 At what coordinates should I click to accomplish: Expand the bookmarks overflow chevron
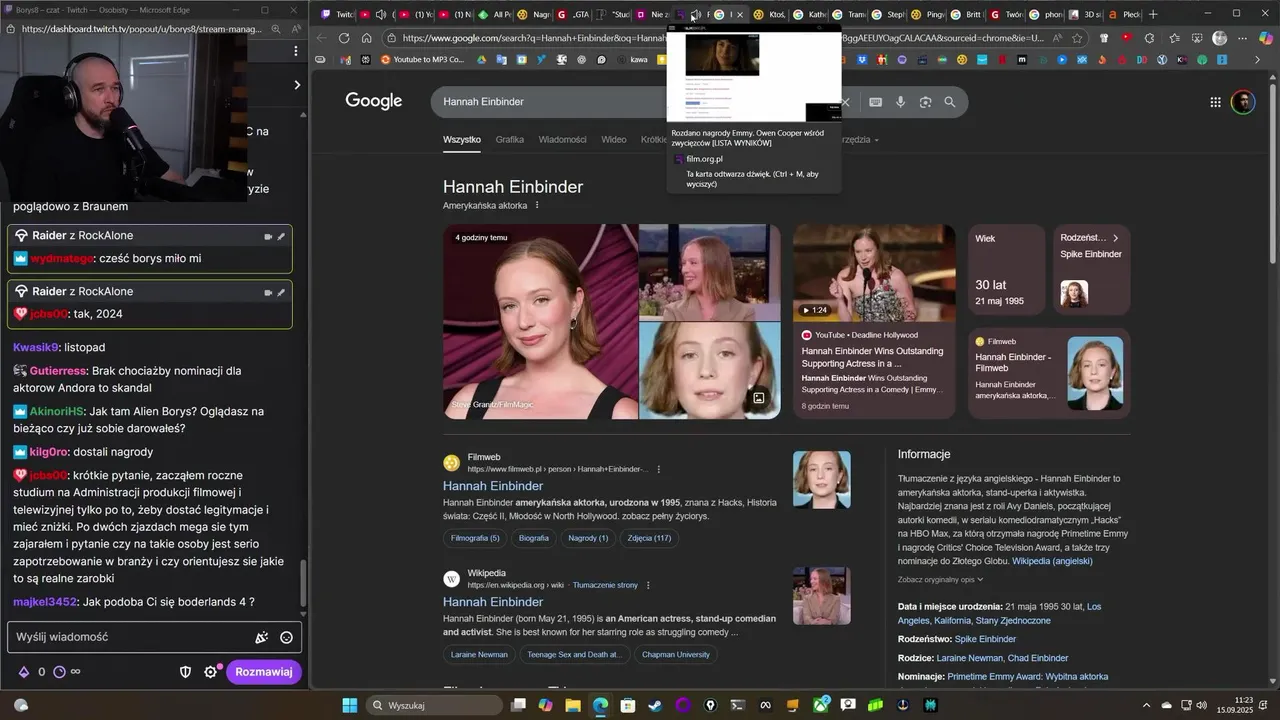click(x=1256, y=60)
